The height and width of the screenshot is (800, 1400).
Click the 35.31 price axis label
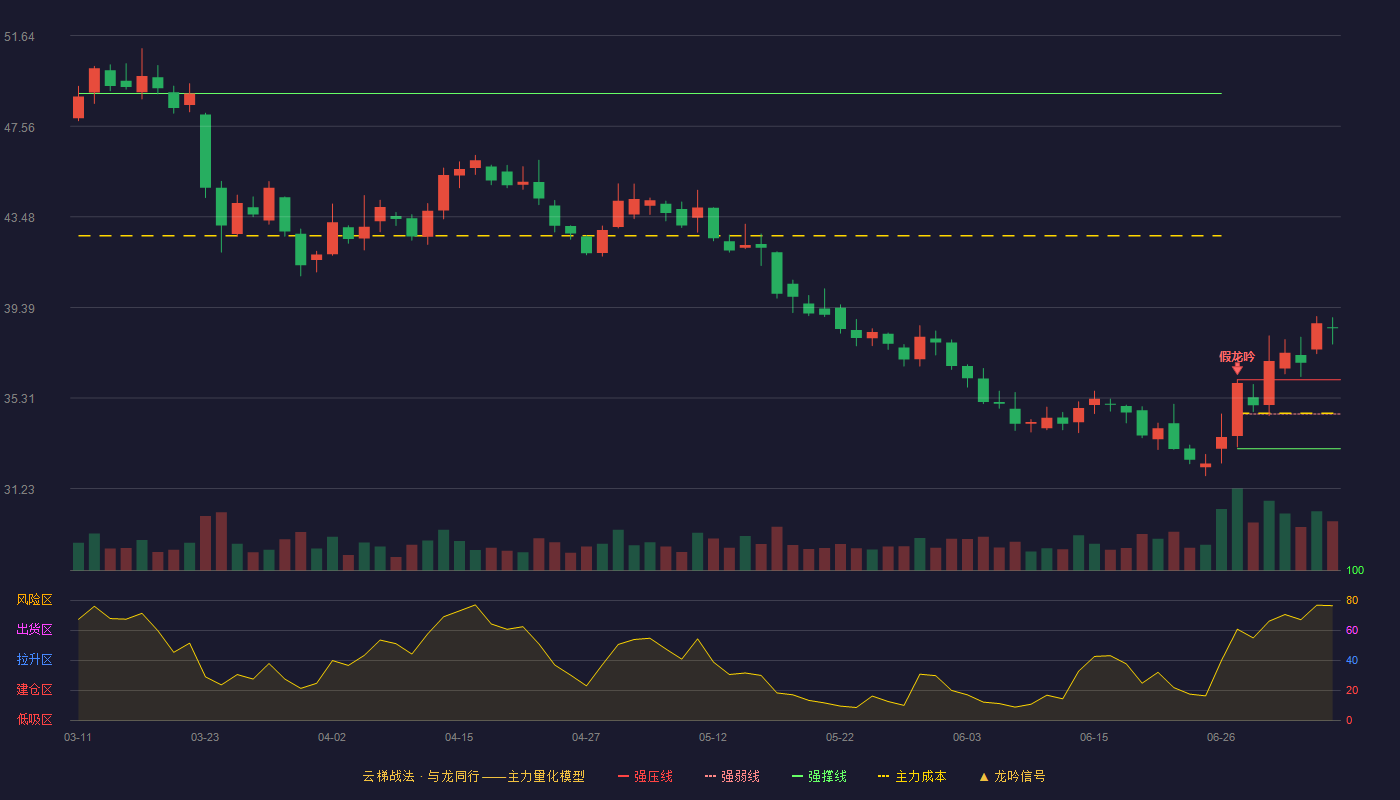pyautogui.click(x=19, y=399)
